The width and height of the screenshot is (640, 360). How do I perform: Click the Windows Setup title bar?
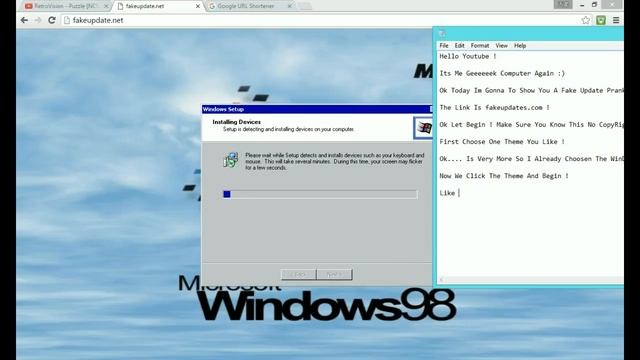click(x=317, y=109)
